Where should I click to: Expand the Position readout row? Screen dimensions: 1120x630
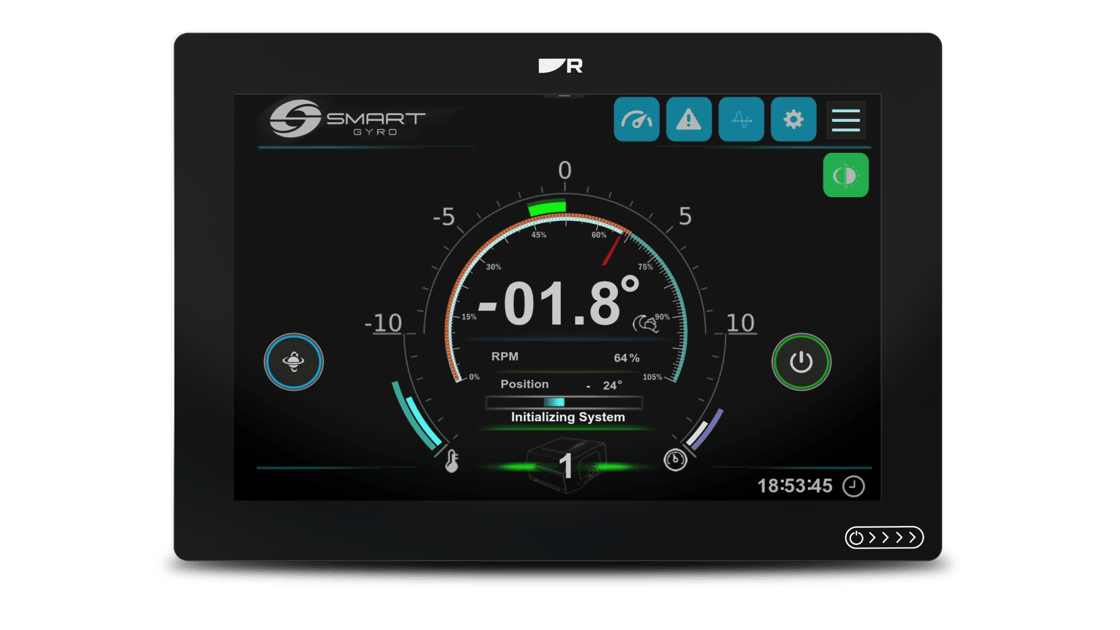[x=567, y=383]
